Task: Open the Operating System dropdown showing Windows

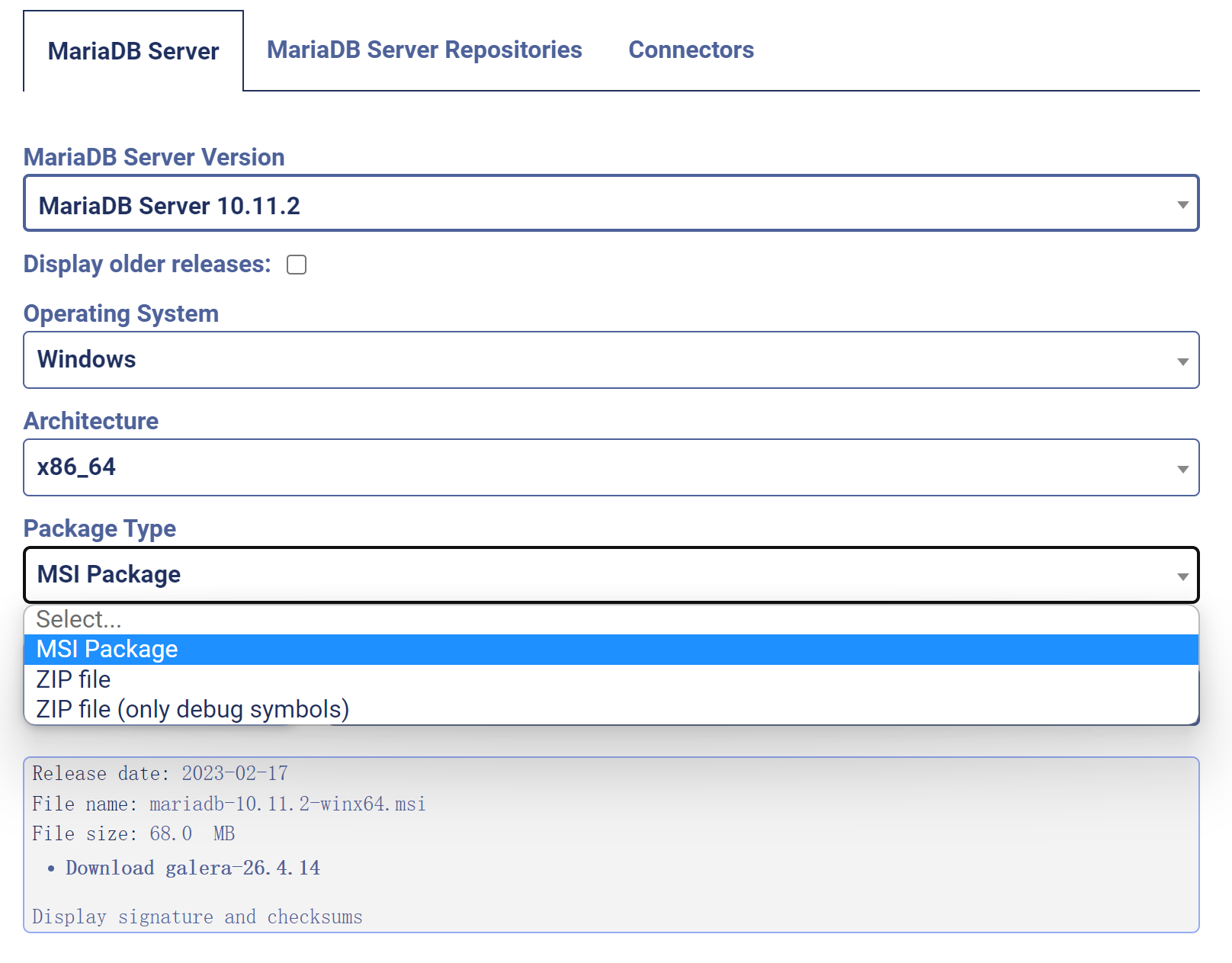Action: point(611,360)
